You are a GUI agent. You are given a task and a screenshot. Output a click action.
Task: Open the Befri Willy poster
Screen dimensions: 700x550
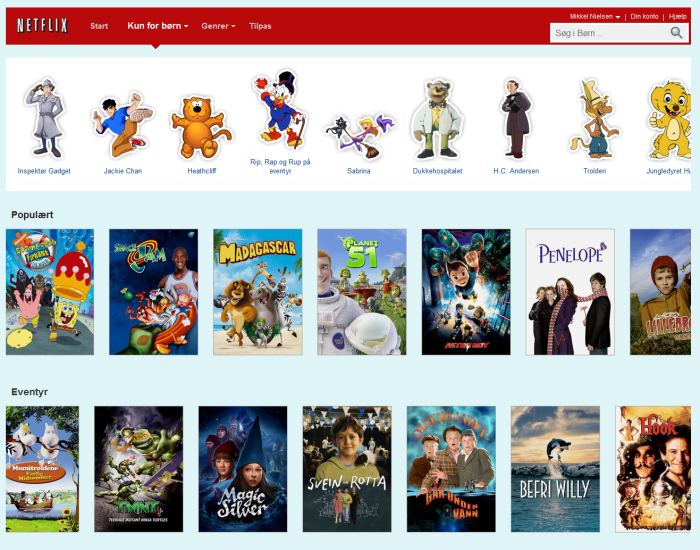click(x=555, y=469)
